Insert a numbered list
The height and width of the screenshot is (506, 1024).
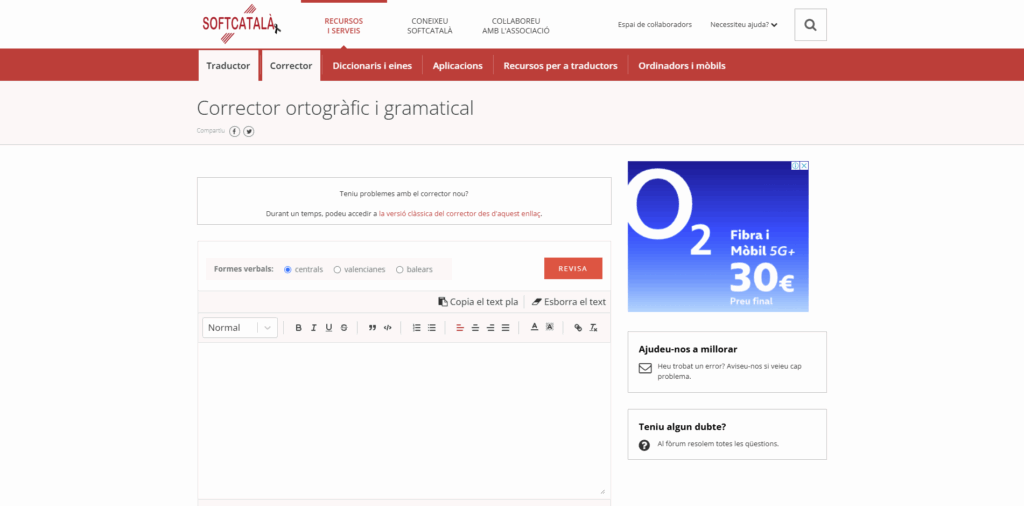(416, 328)
